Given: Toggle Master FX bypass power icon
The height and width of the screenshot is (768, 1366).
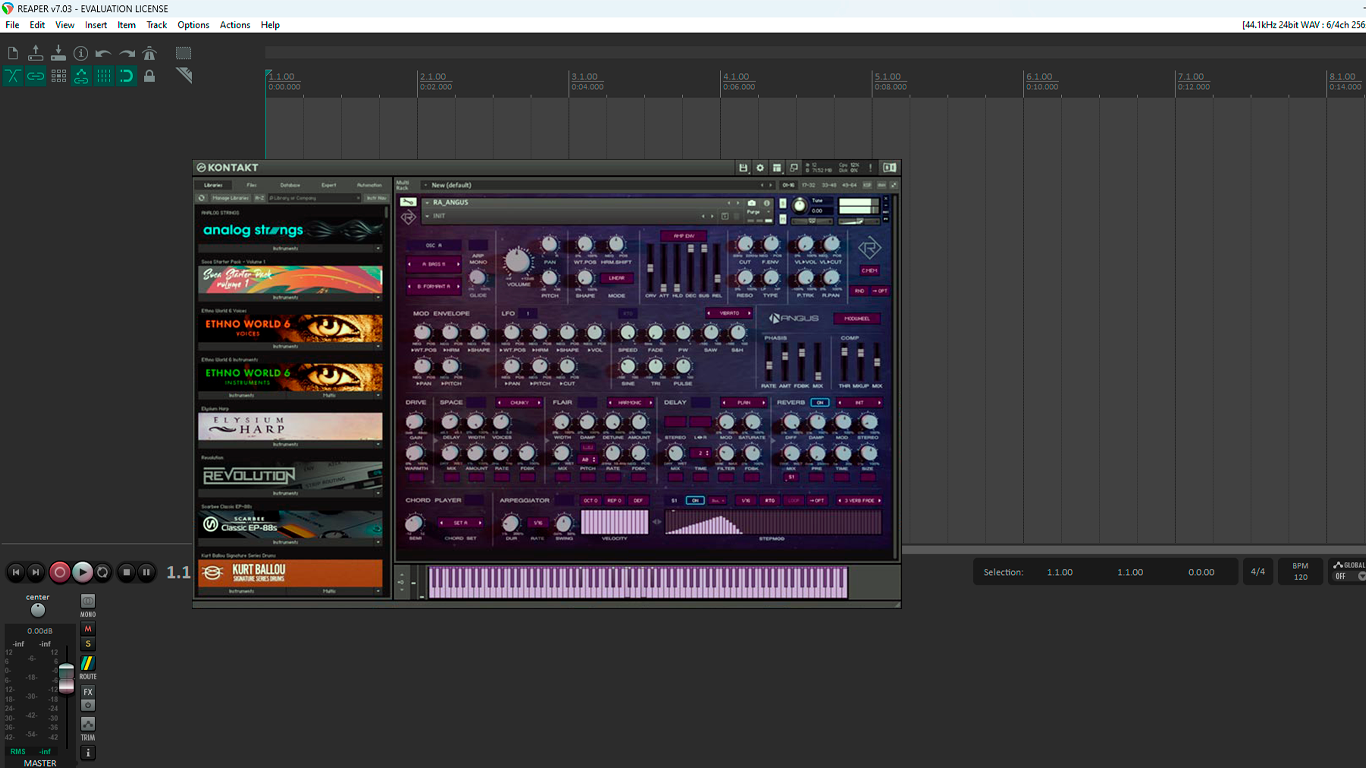Looking at the screenshot, I should tap(88, 705).
